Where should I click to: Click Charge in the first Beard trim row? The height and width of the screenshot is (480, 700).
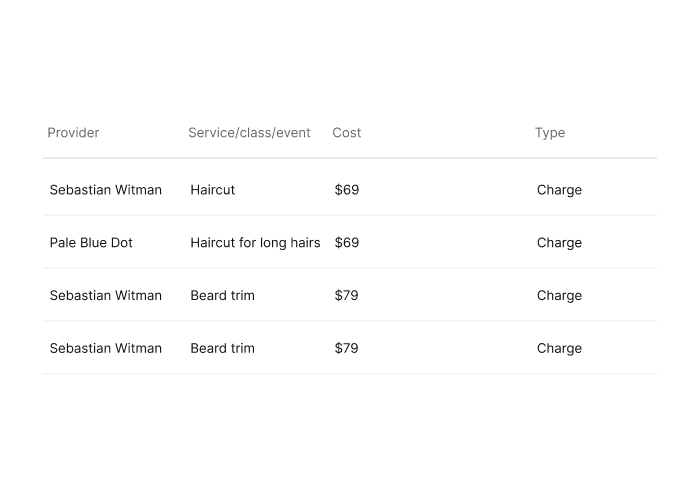(559, 295)
